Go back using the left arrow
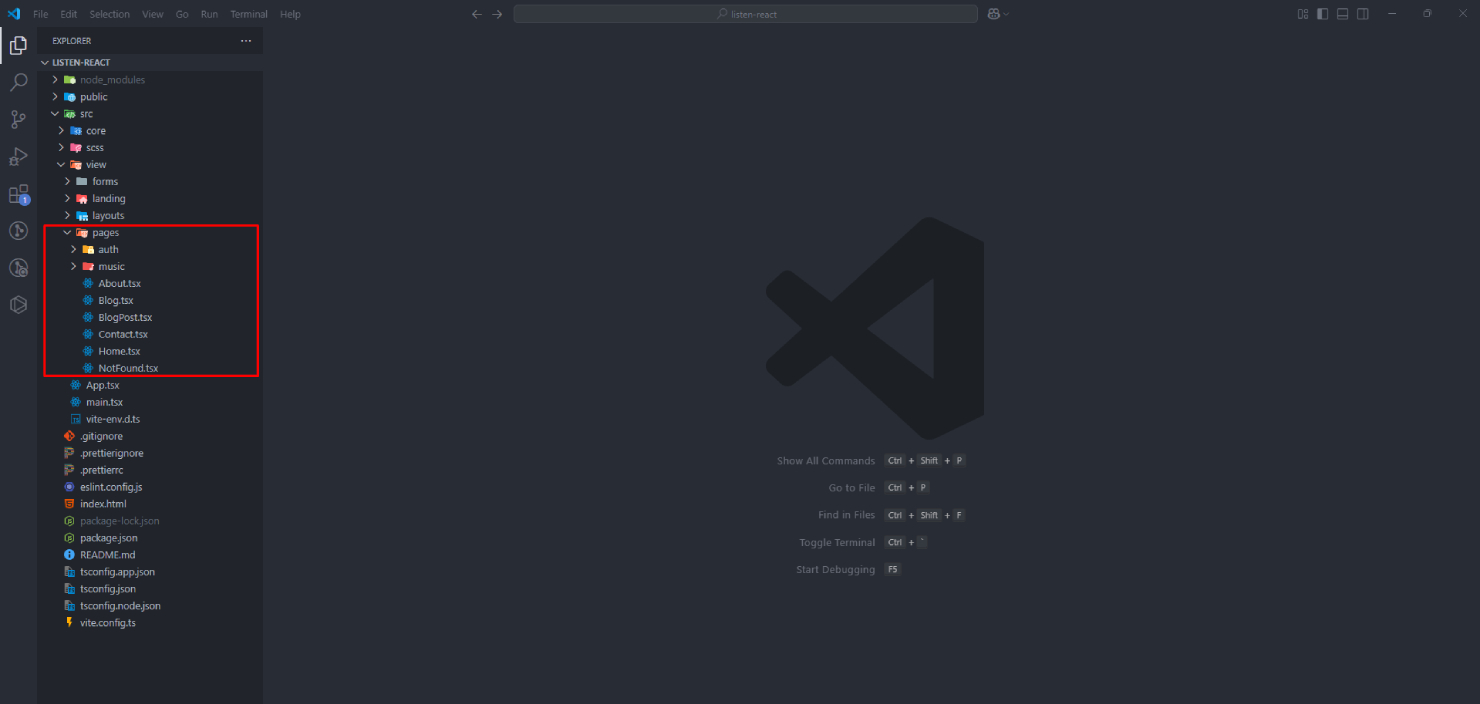Image resolution: width=1480 pixels, height=704 pixels. [x=477, y=14]
